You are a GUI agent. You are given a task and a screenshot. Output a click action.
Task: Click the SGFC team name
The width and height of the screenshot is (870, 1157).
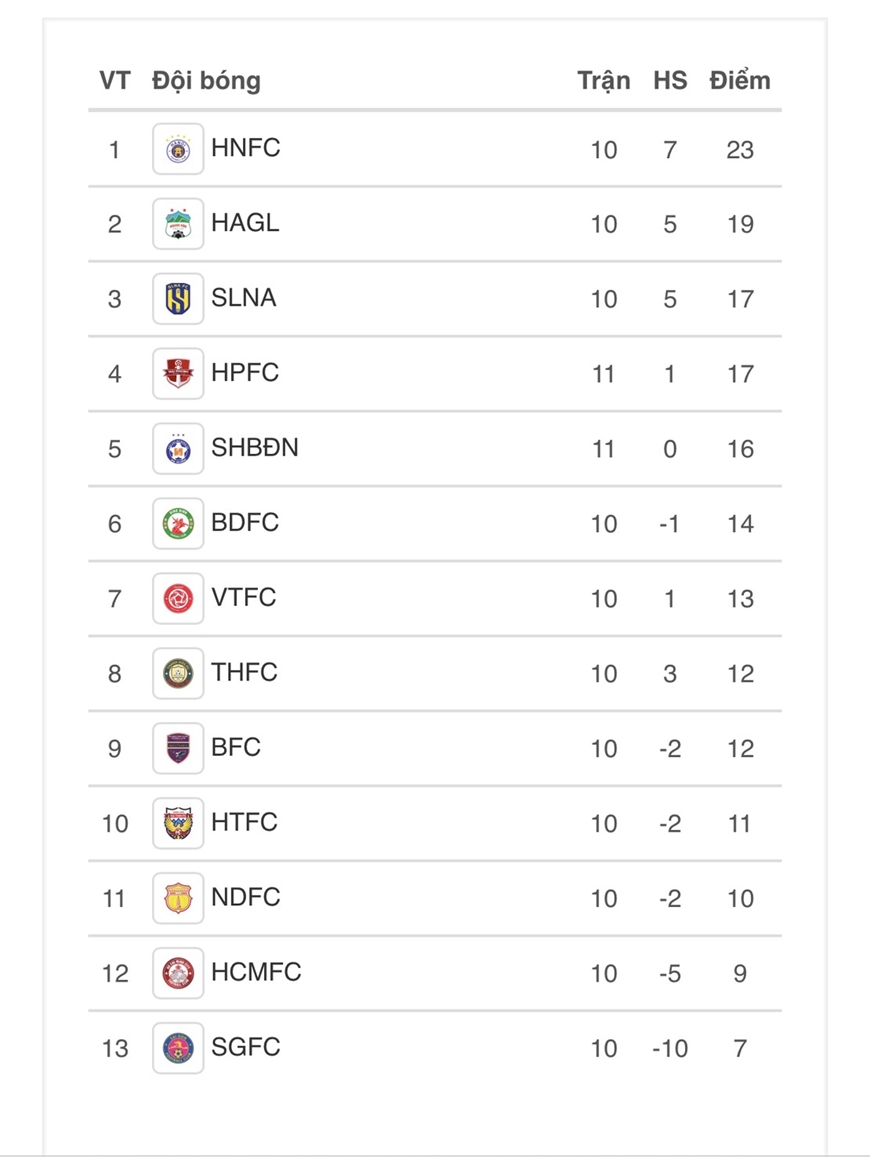(246, 1046)
